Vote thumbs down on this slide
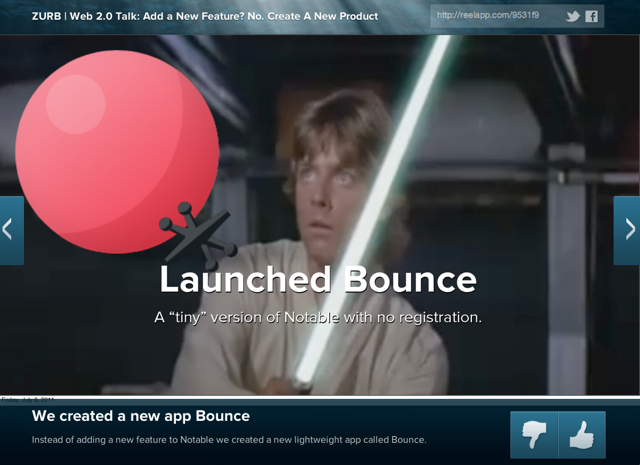The height and width of the screenshot is (465, 640). click(534, 434)
